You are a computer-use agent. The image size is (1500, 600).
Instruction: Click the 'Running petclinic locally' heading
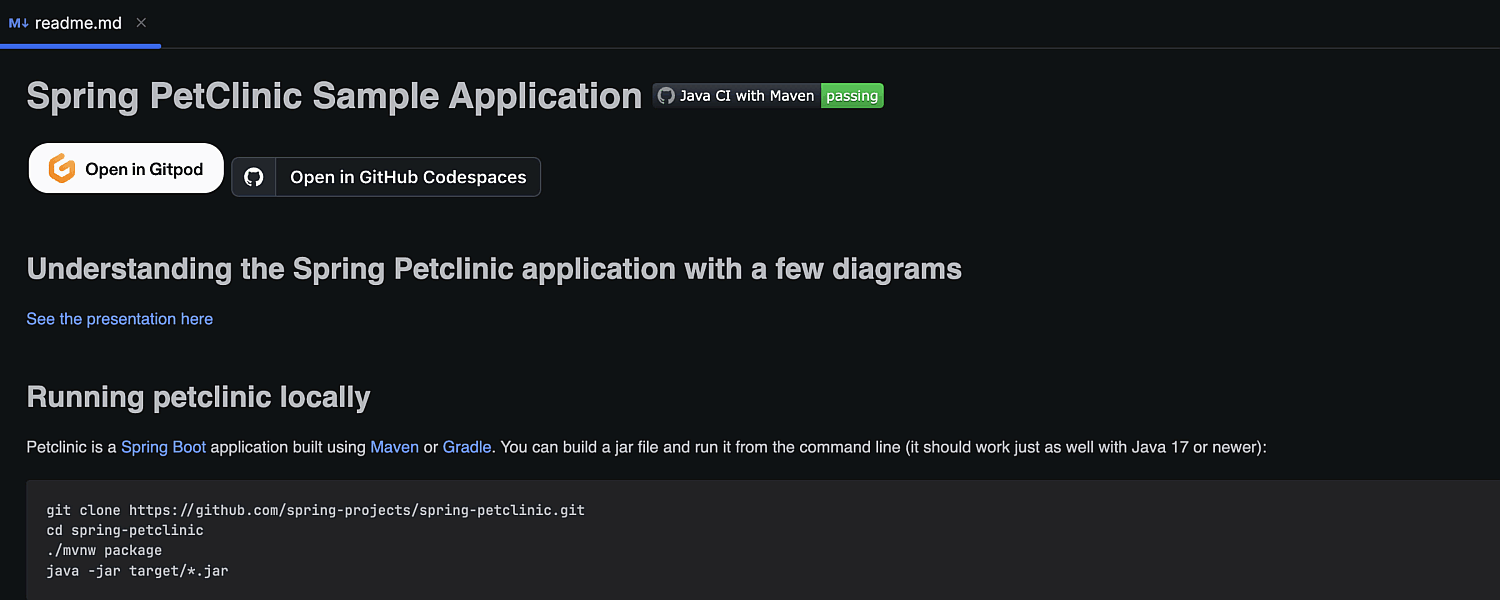tap(197, 396)
